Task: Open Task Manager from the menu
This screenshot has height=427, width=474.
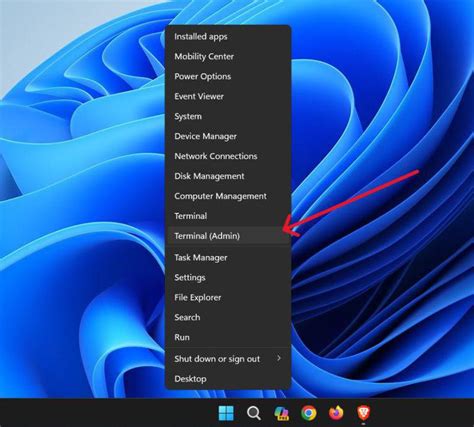Action: click(228, 258)
